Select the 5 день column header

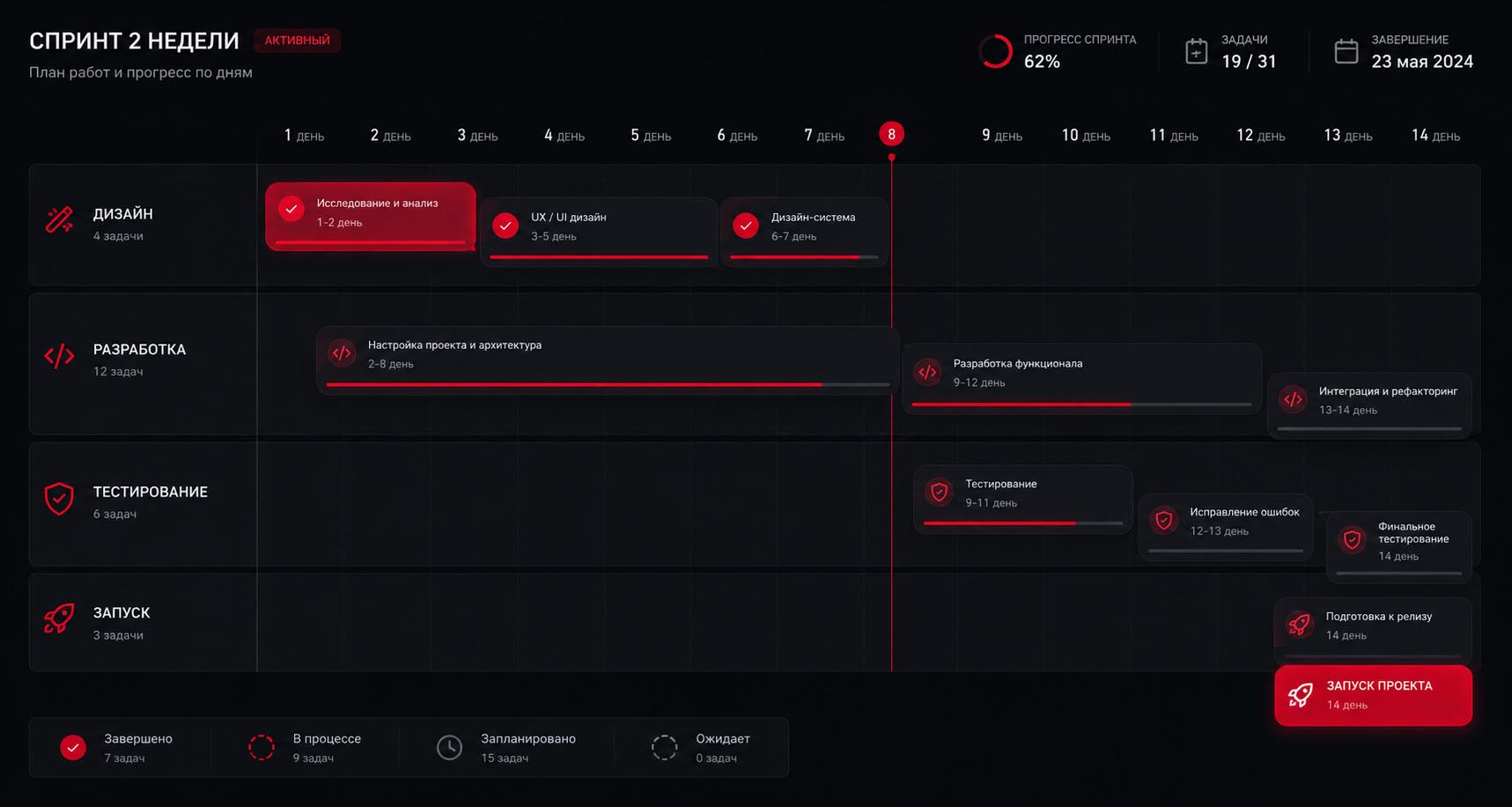[651, 136]
